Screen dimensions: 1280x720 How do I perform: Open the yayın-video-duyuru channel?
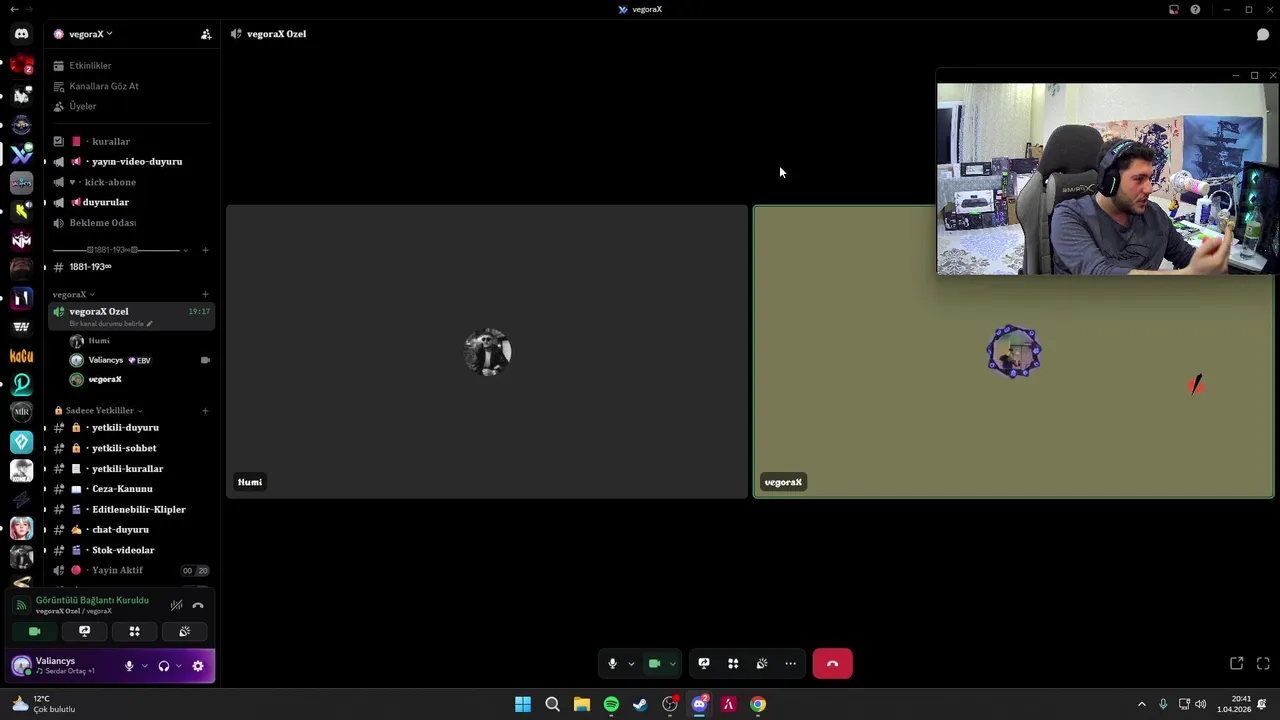pos(131,161)
